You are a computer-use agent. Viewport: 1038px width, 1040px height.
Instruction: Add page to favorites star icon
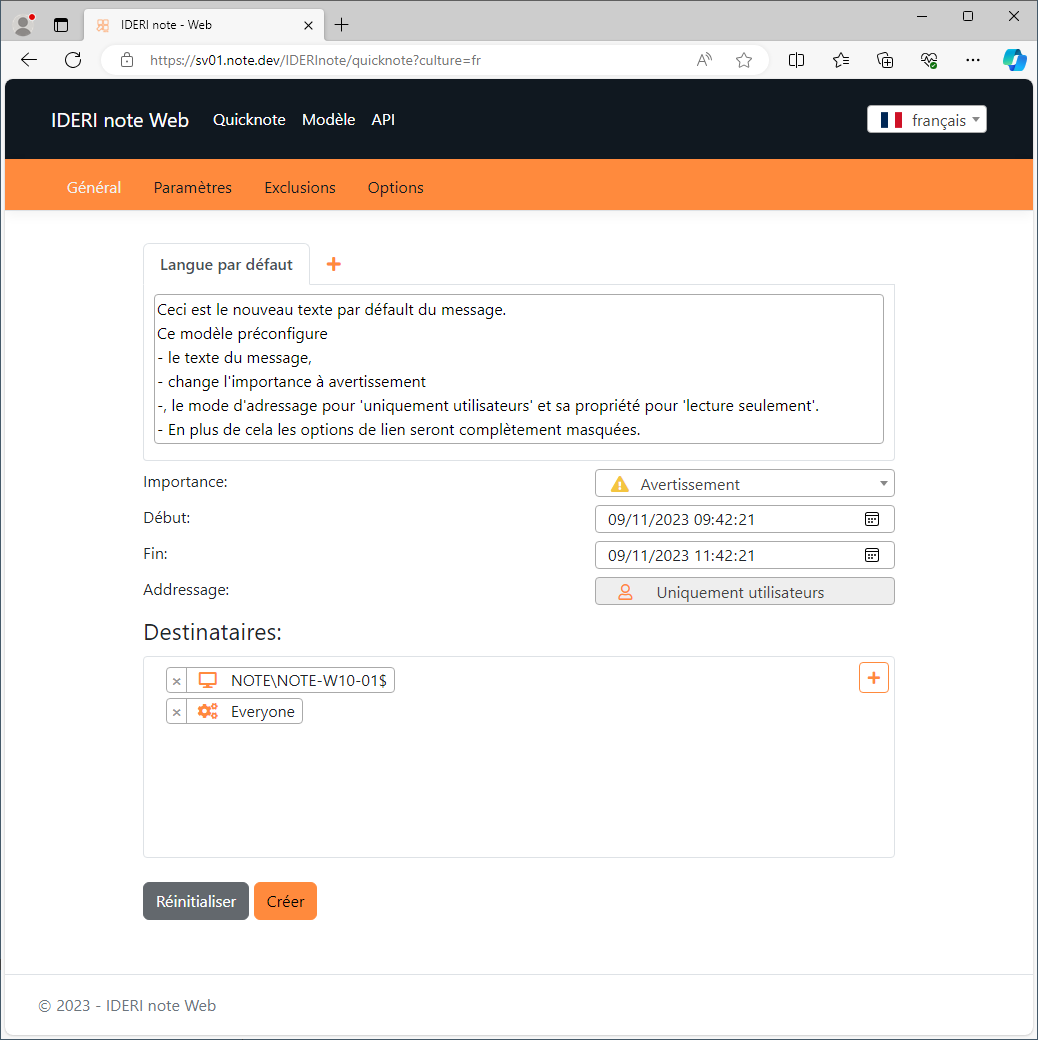(744, 60)
